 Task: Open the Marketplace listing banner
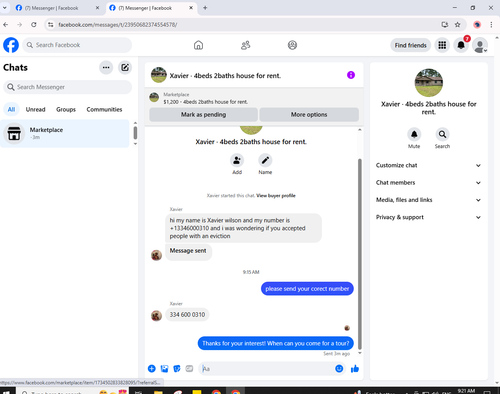tap(254, 98)
